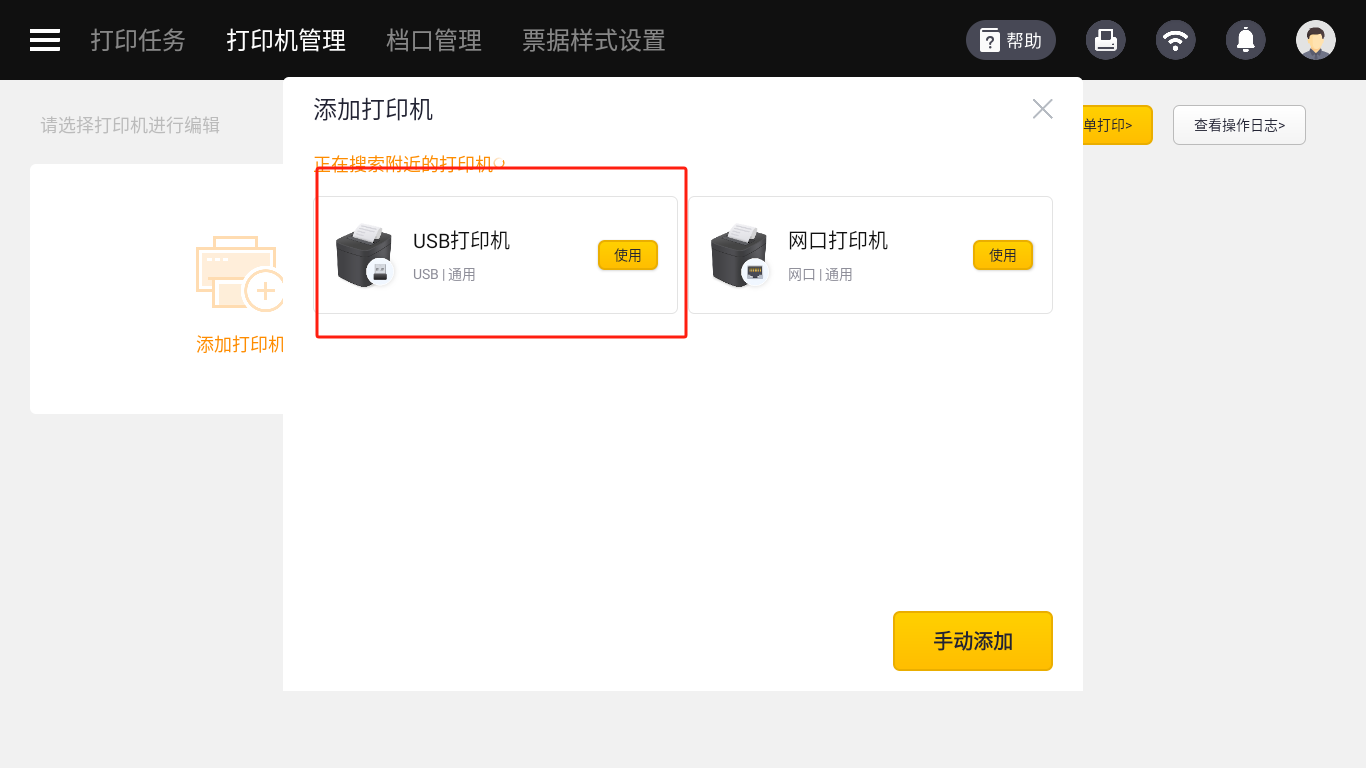Click the USB打印机 printer image
Screen dimensions: 1366x768
[x=365, y=255]
